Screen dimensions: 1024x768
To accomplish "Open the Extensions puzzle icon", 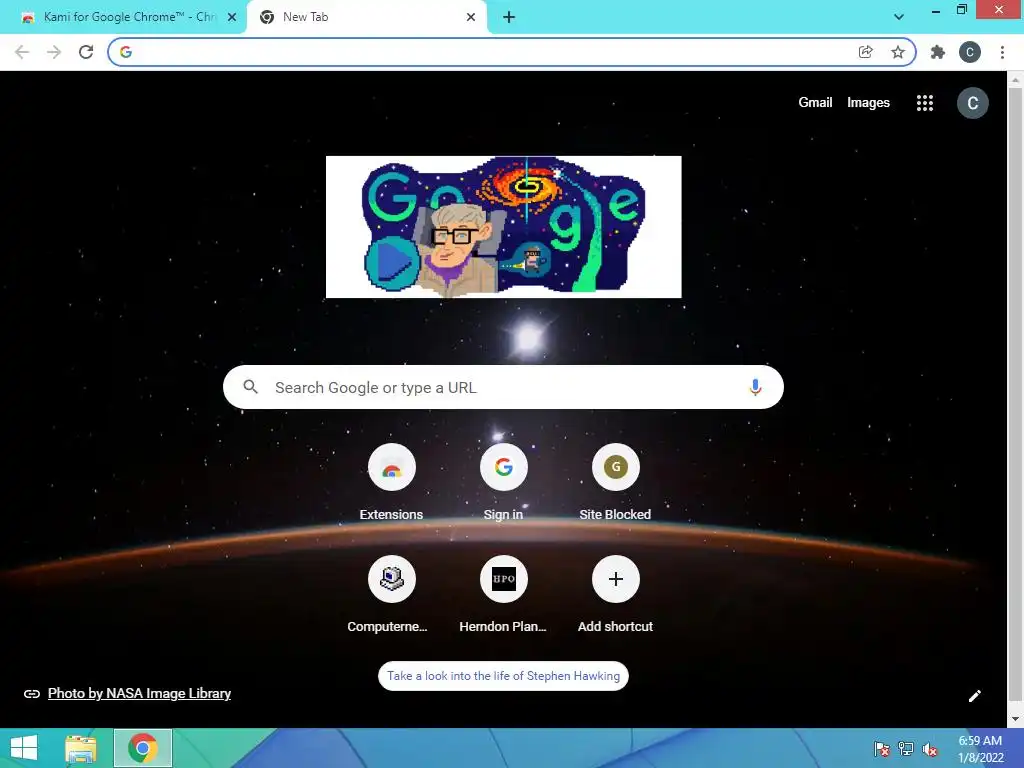I will [938, 52].
